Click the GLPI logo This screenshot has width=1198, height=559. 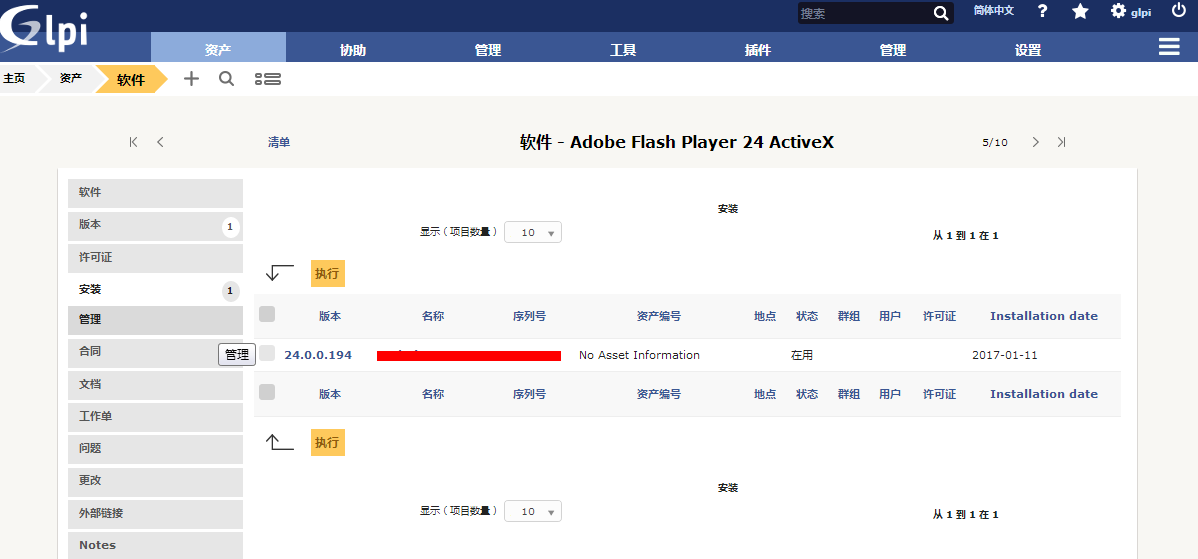click(44, 29)
